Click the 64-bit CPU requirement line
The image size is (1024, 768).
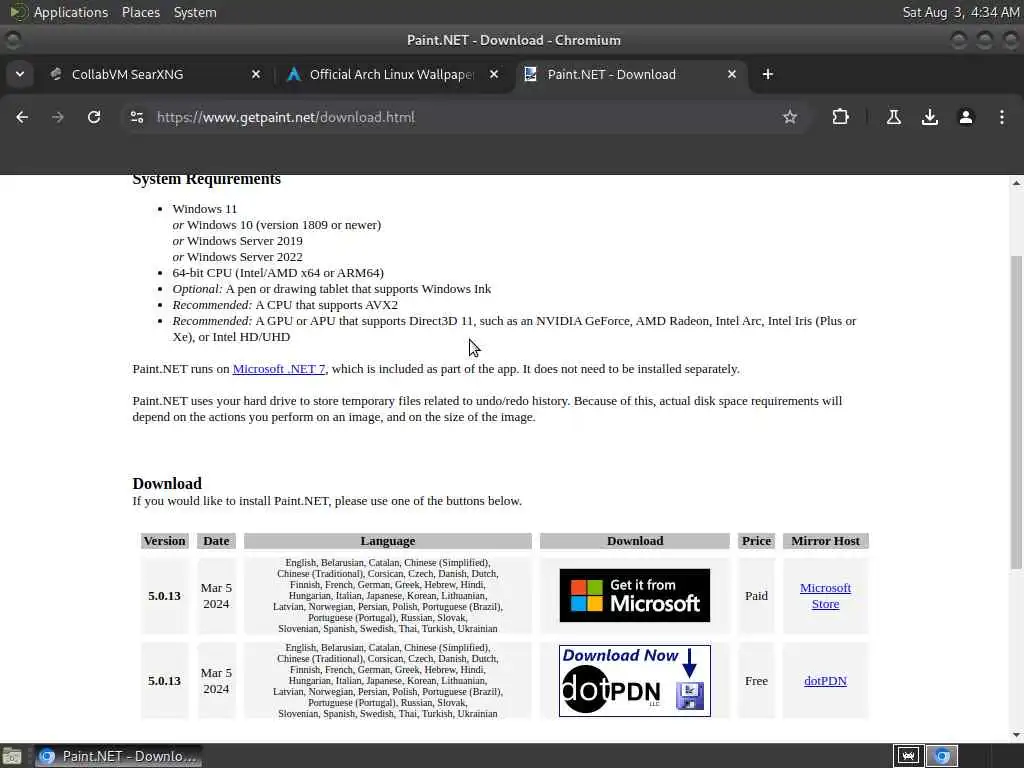click(x=278, y=273)
